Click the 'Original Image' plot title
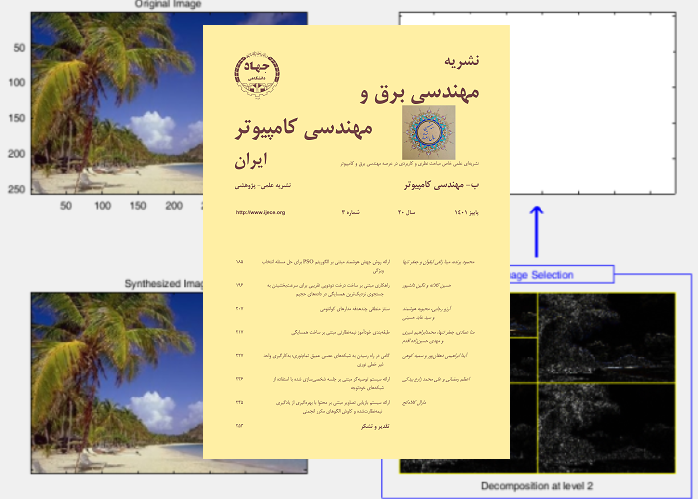The width and height of the screenshot is (698, 499). click(168, 4)
